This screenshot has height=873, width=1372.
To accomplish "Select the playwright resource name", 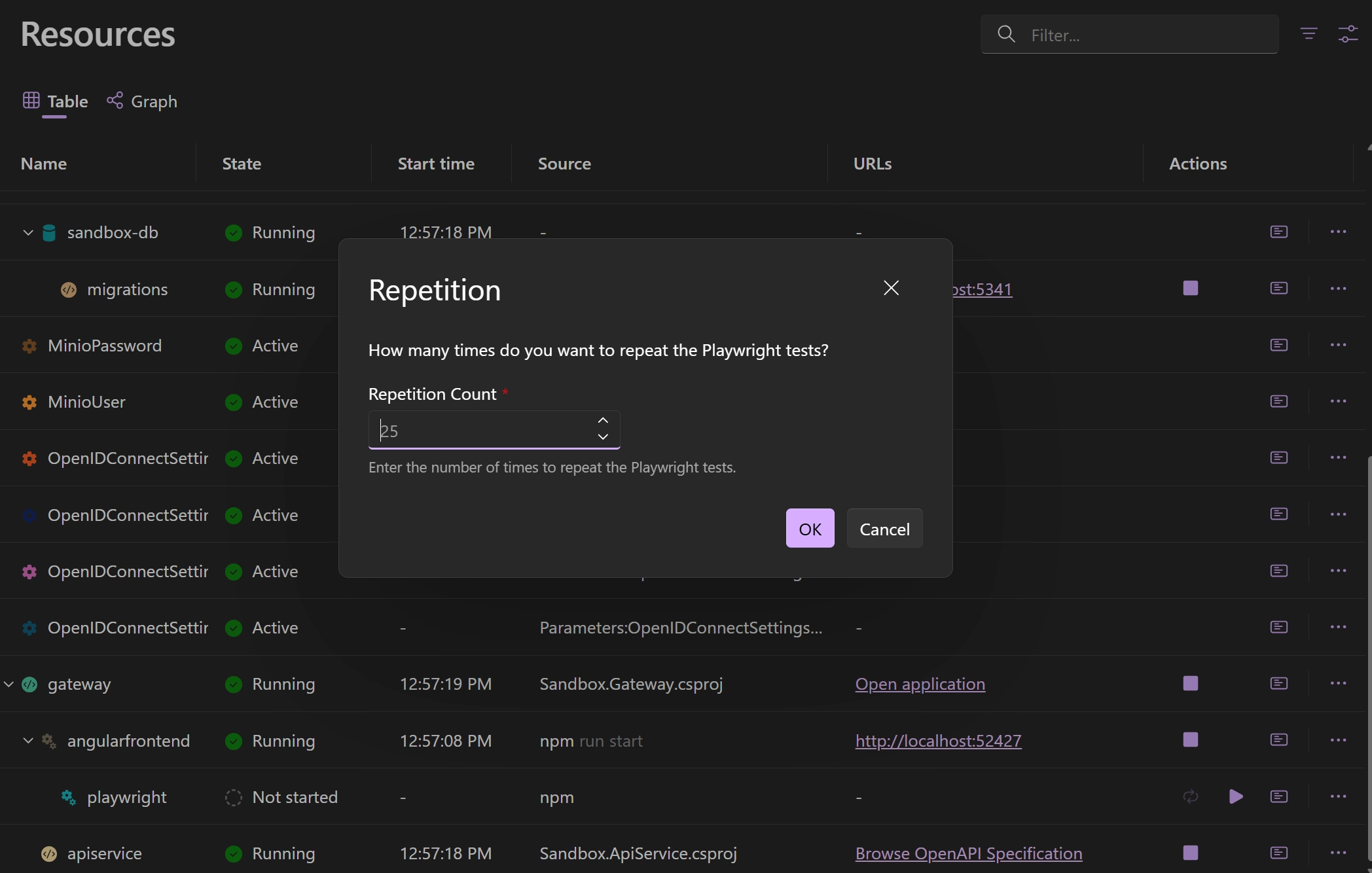I will [127, 797].
